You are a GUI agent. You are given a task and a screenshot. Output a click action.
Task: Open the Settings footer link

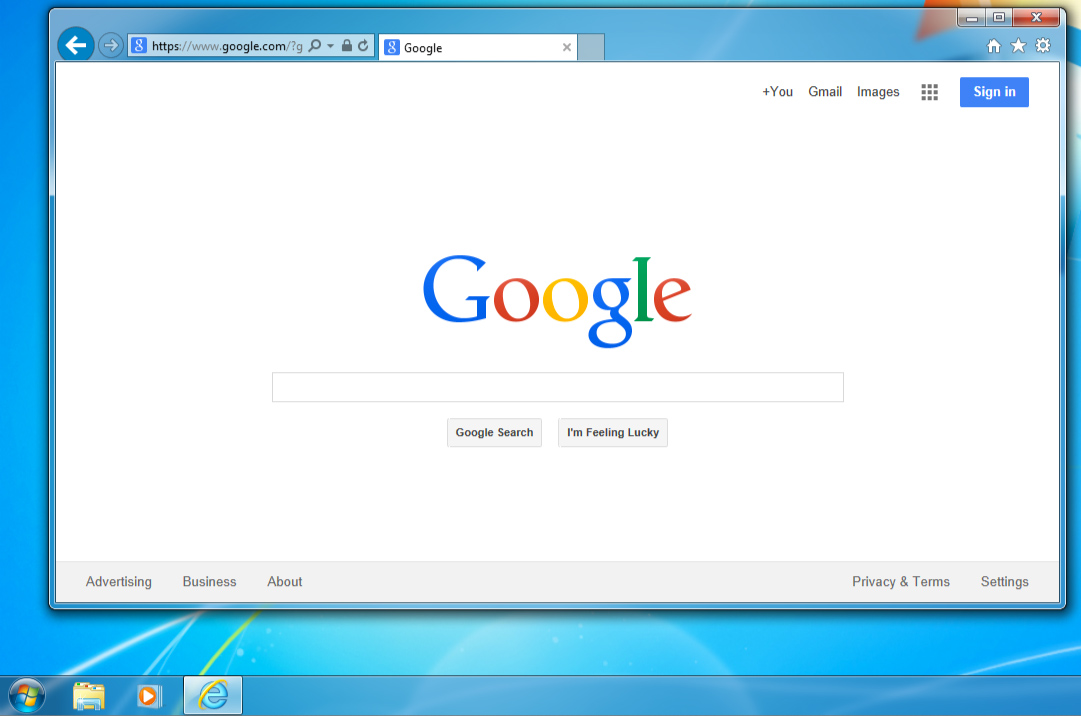[1004, 582]
